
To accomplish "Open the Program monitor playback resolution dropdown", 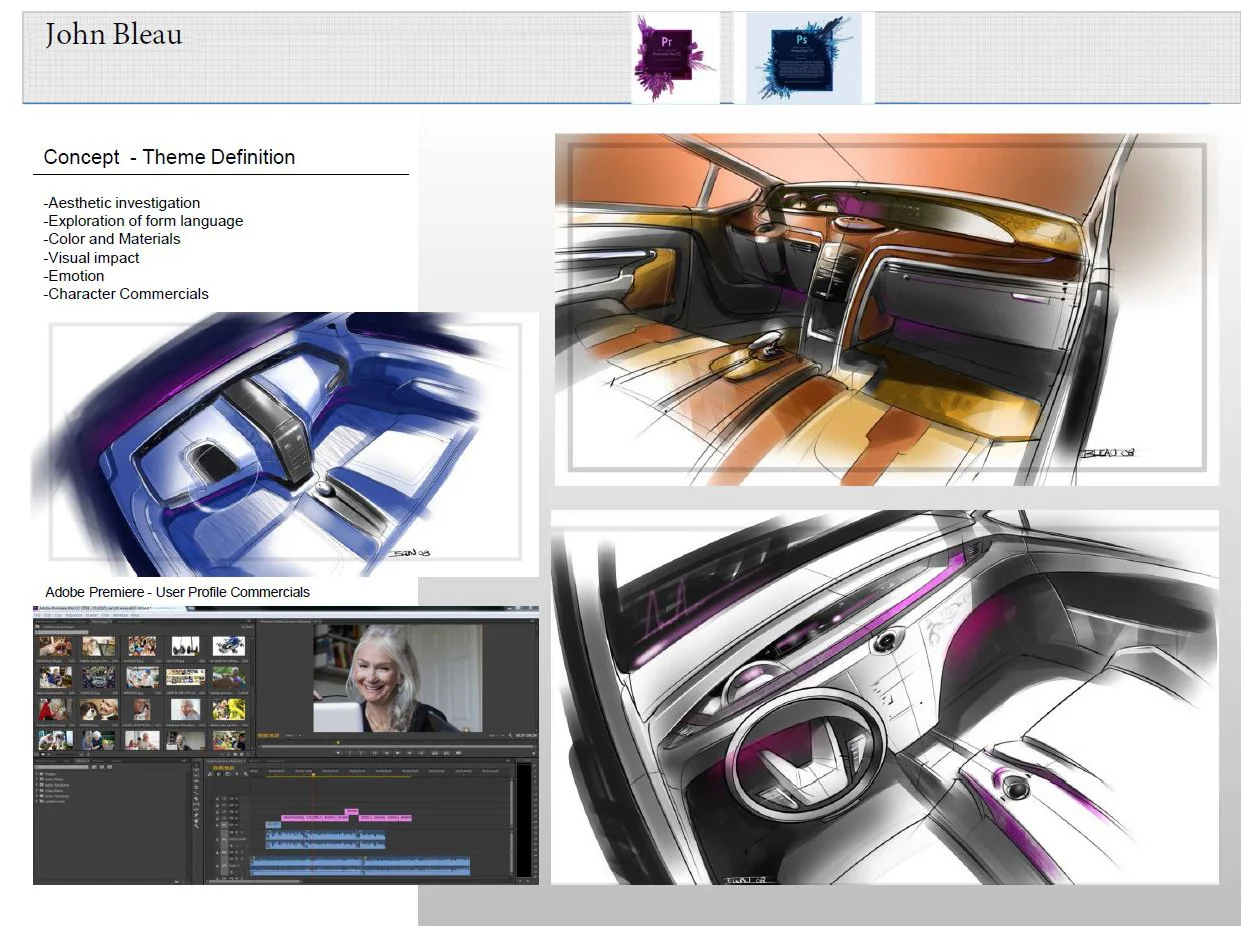I will 497,735.
